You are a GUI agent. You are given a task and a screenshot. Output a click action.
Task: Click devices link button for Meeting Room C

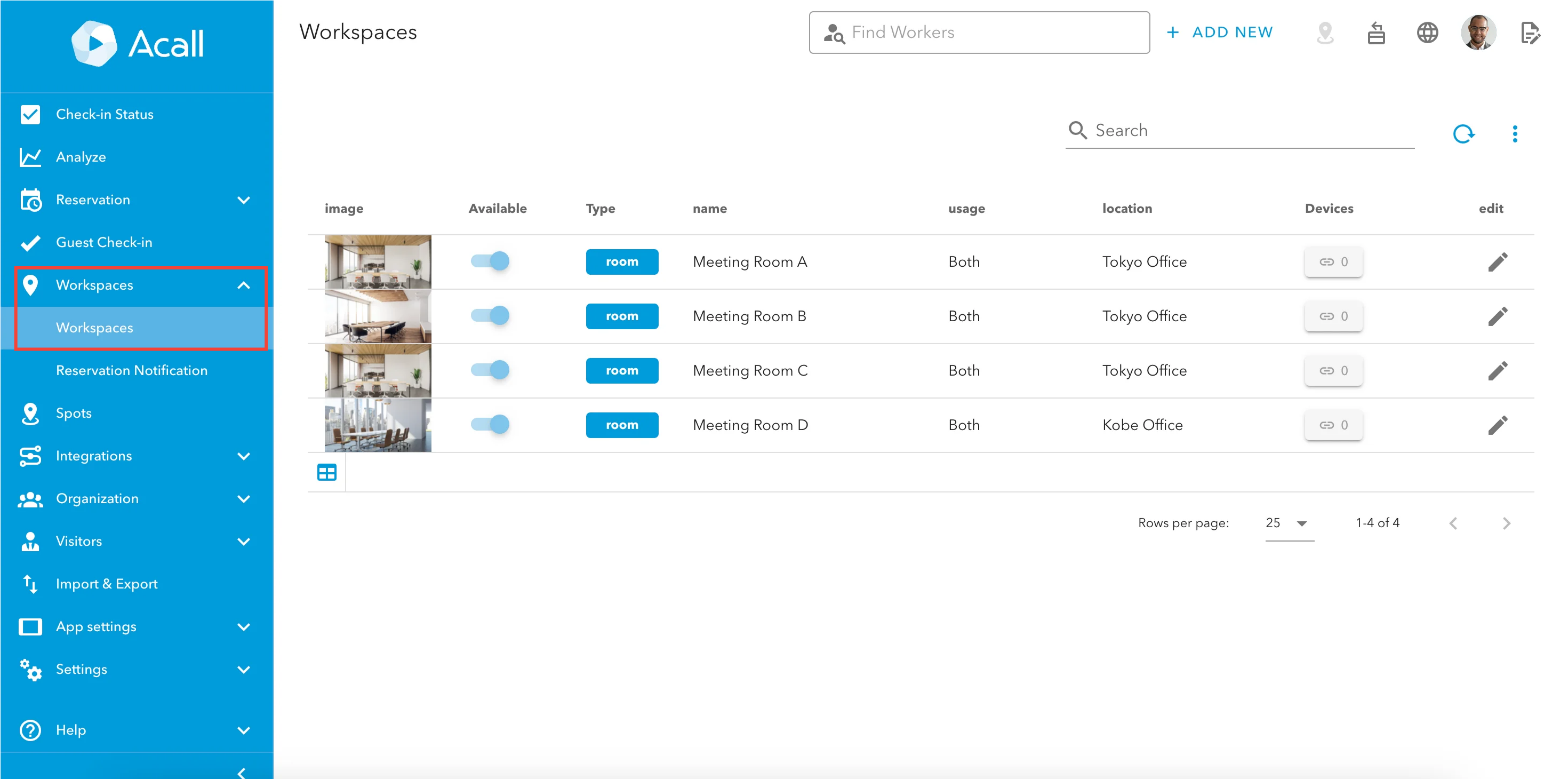(1333, 370)
